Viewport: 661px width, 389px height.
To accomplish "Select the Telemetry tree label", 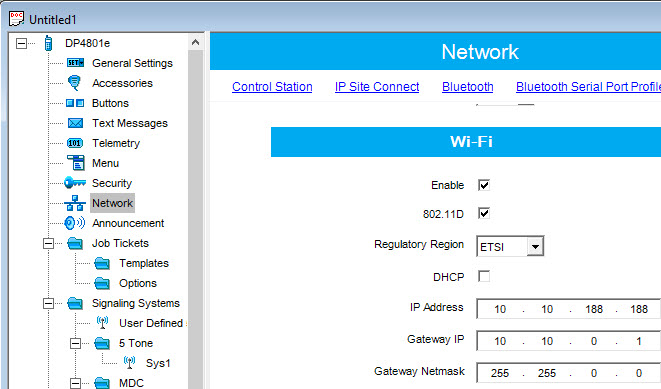I will [x=116, y=143].
